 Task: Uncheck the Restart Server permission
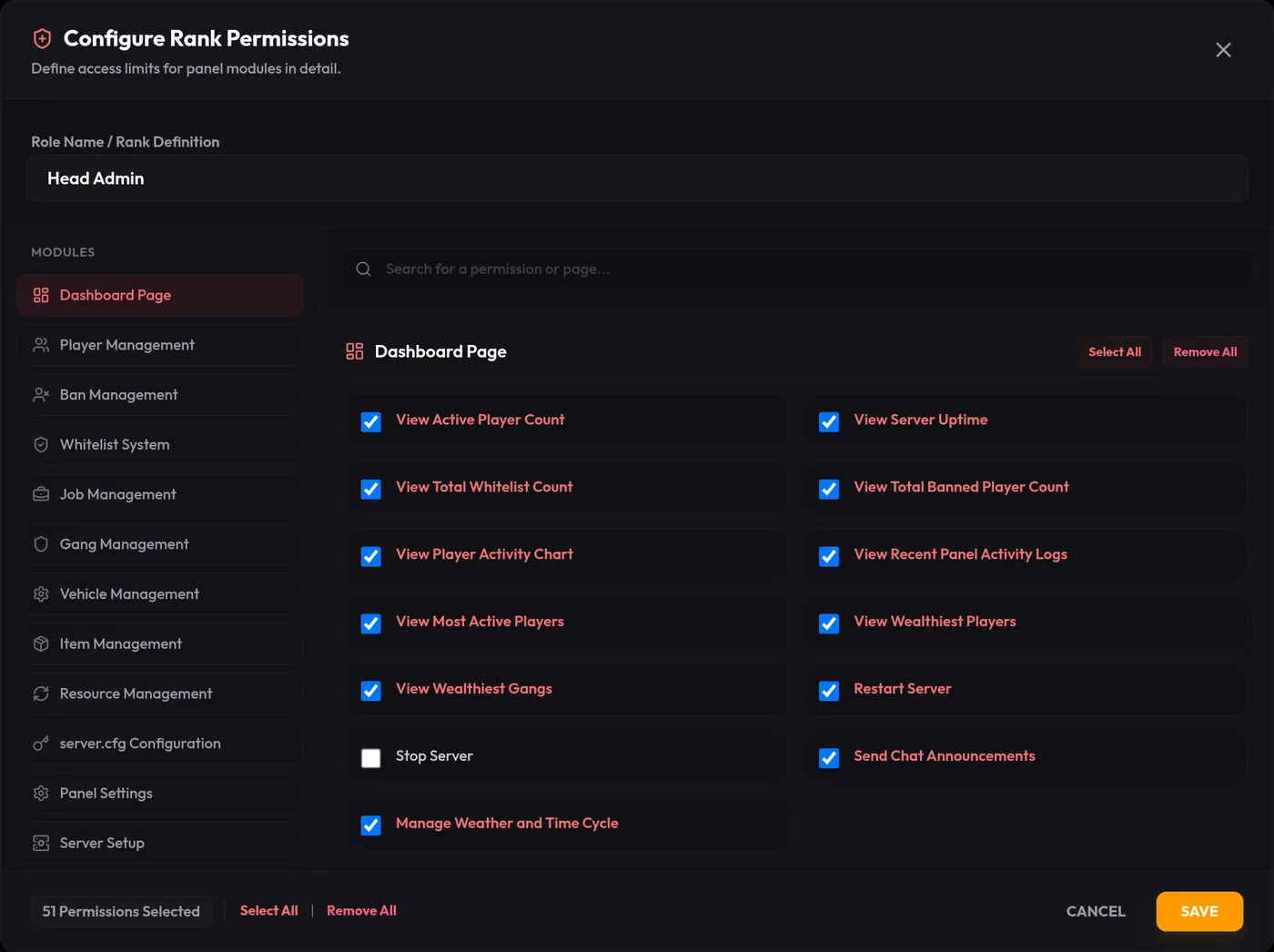829,692
